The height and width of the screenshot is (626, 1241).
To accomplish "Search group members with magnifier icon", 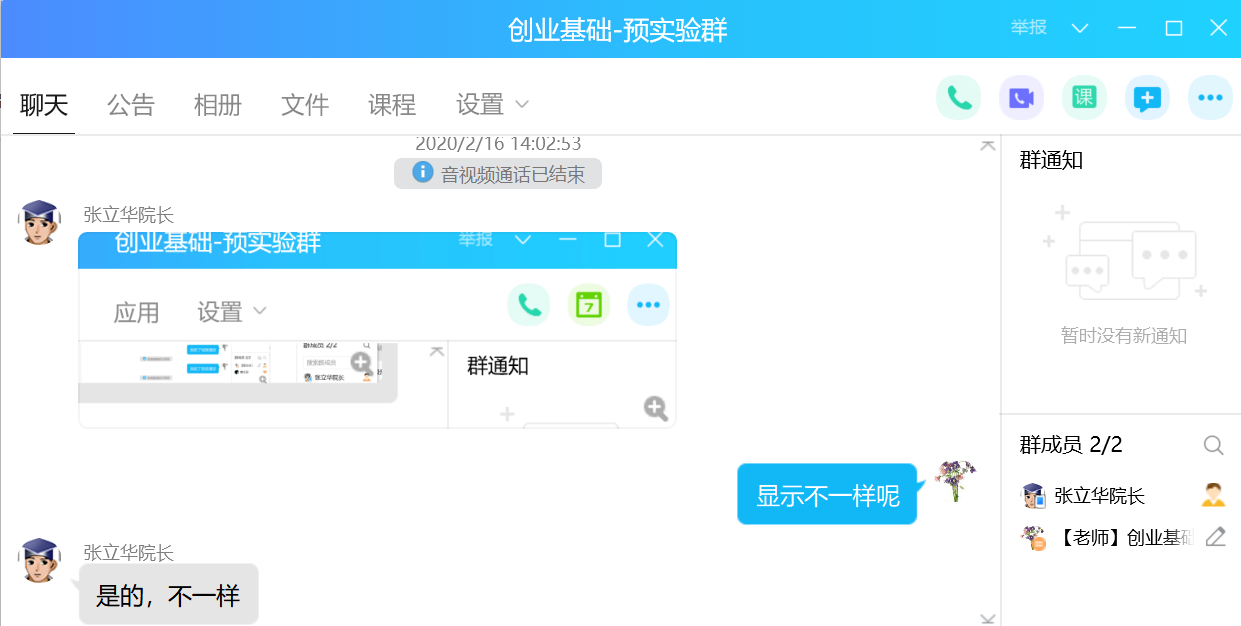I will click(1213, 445).
